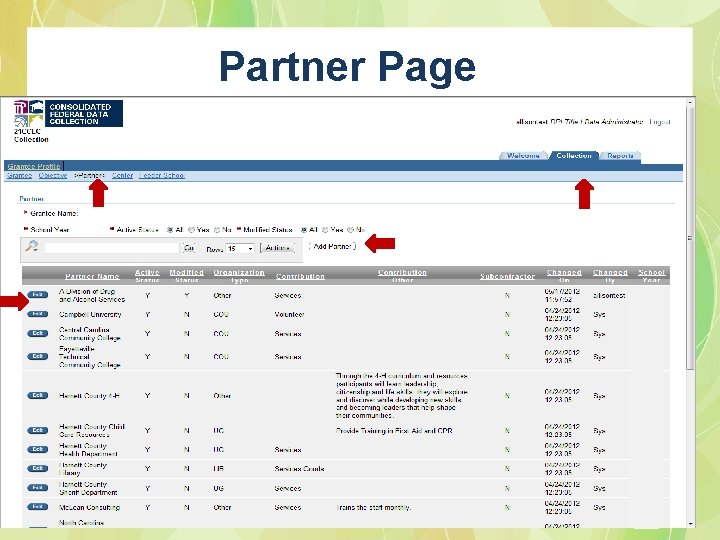Edit the Harnett County Health Department row
This screenshot has height=540, width=720.
click(38, 450)
